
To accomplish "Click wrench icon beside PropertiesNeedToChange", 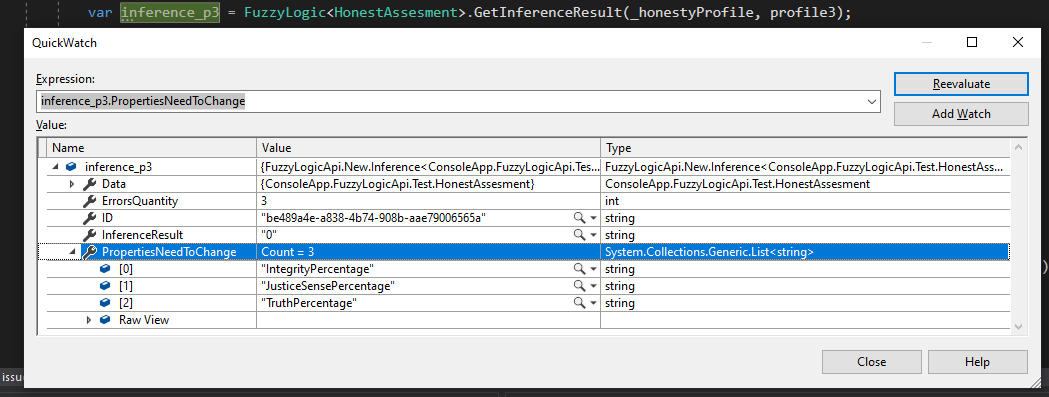I will 90,252.
